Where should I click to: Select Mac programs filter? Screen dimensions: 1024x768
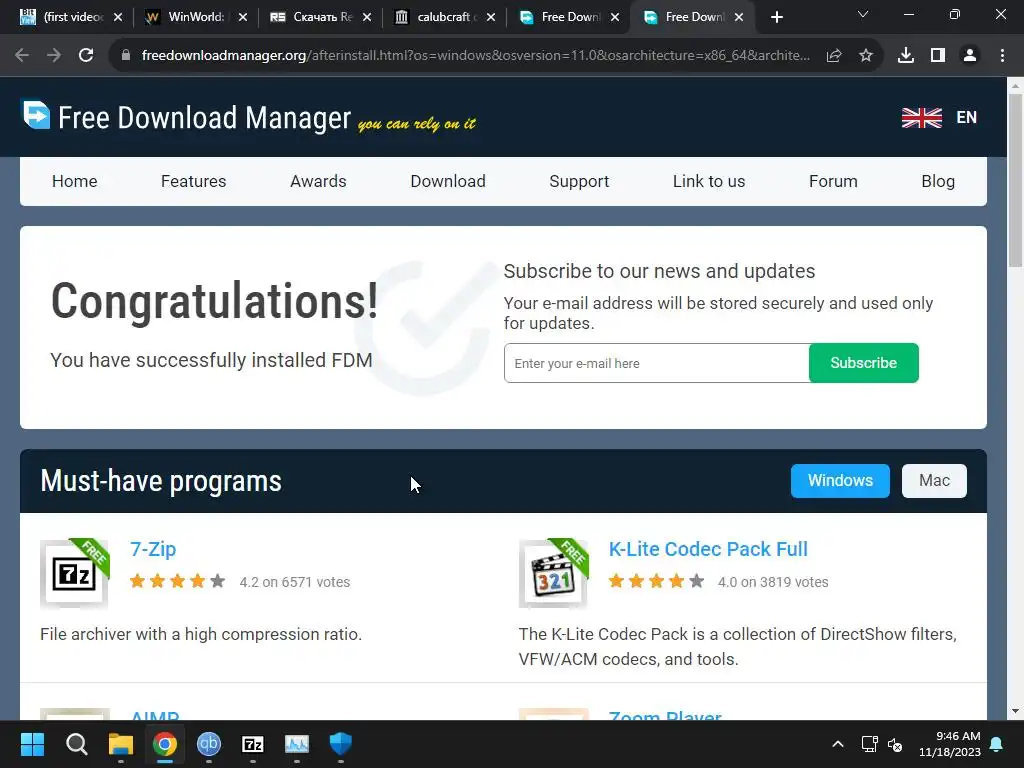[934, 481]
